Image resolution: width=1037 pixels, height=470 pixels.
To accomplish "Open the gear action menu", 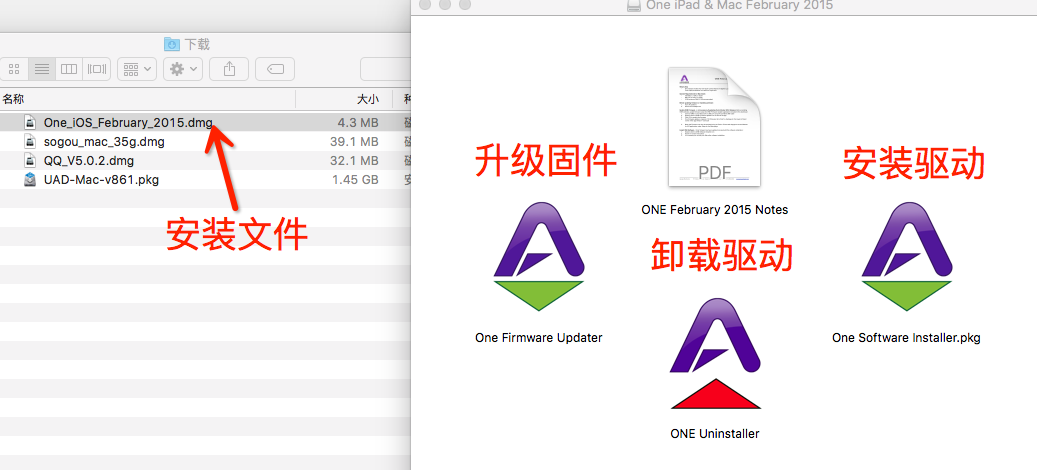I will [x=183, y=69].
